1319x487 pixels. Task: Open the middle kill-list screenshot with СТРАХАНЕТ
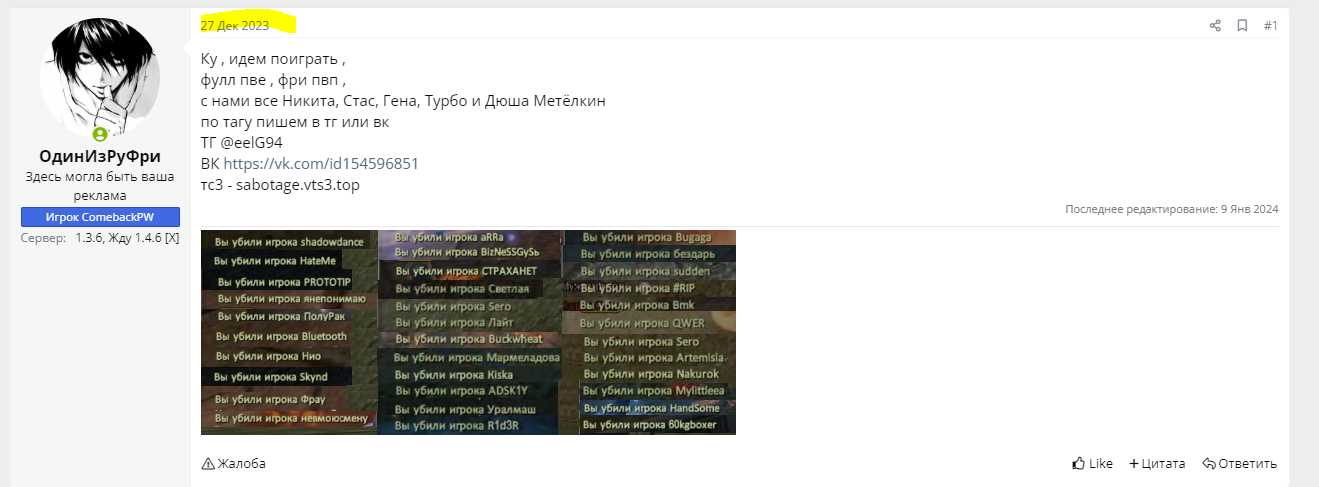tap(470, 332)
